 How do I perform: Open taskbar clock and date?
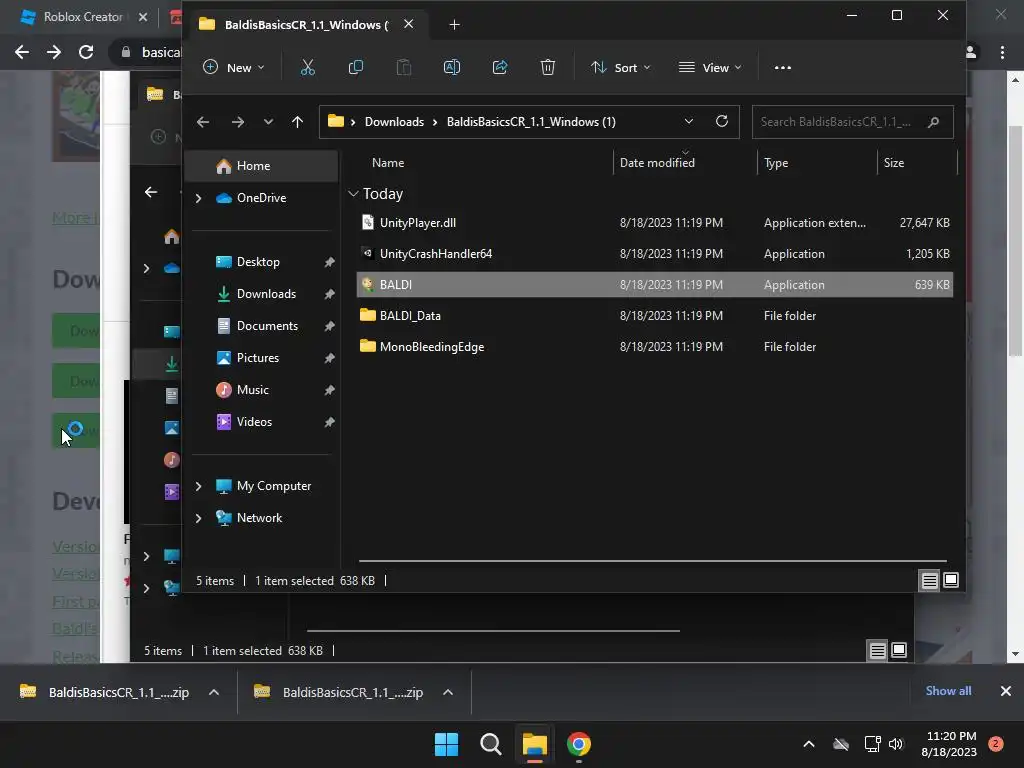[x=951, y=744]
